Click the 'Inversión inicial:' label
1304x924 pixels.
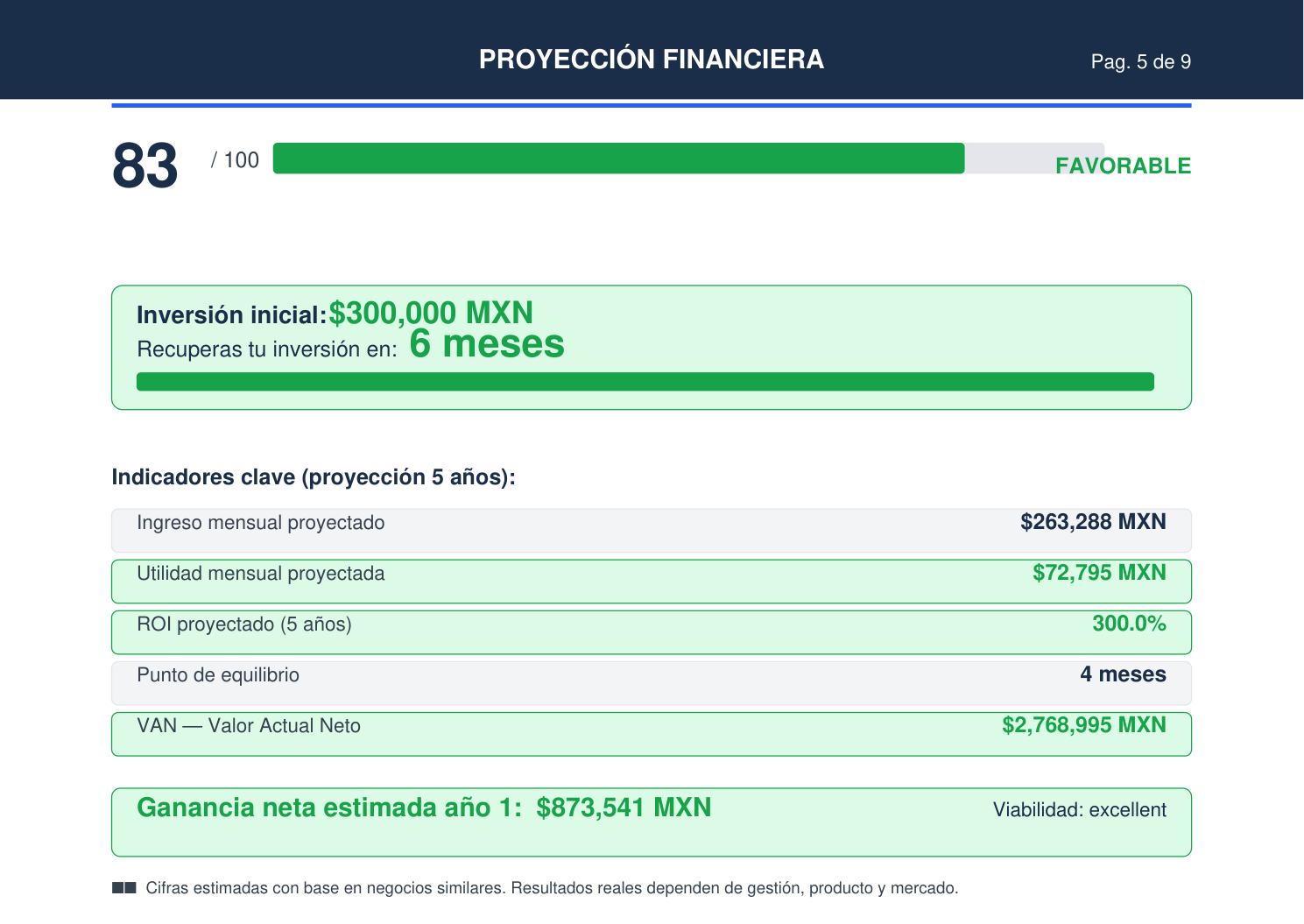coord(231,315)
